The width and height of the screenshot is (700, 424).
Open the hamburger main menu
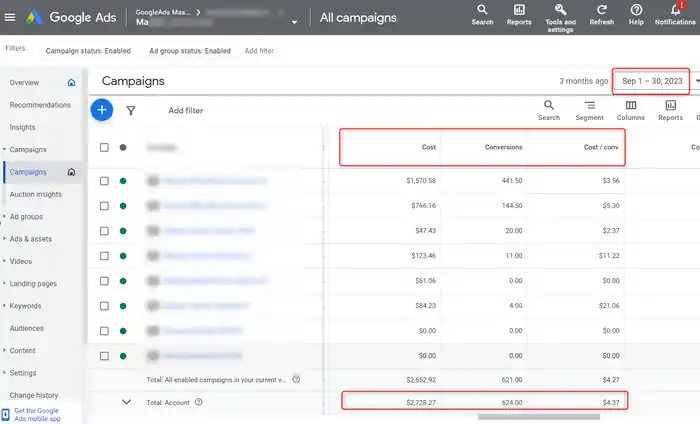pos(10,17)
